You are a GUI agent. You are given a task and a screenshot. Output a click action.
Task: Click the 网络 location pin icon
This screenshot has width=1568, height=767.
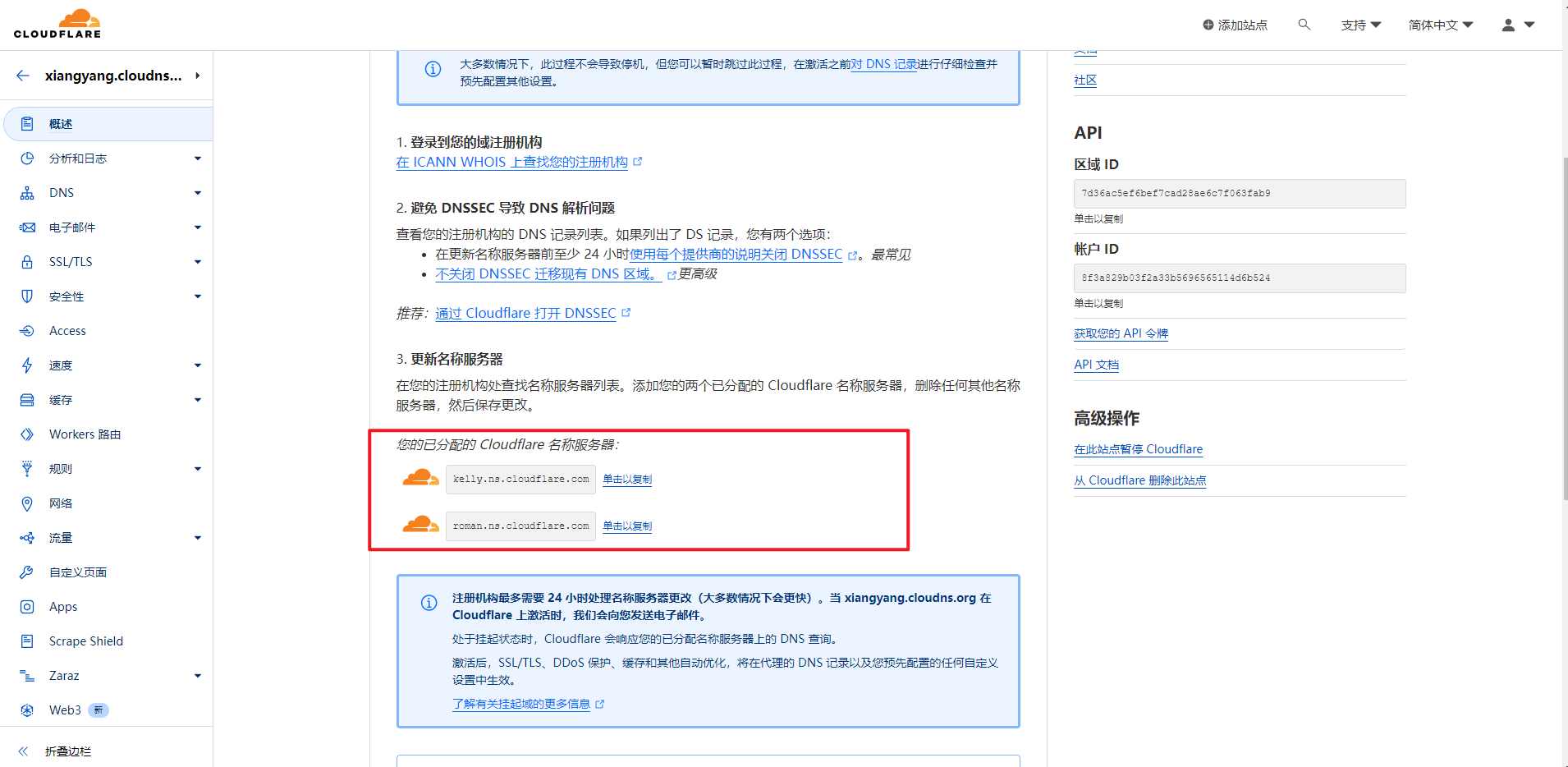point(27,503)
